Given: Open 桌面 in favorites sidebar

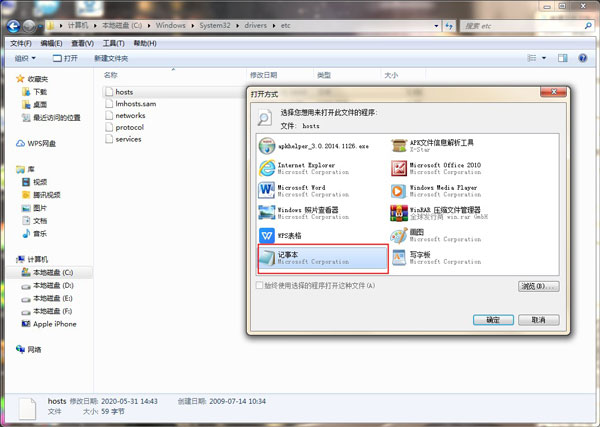Looking at the screenshot, I should pyautogui.click(x=34, y=104).
